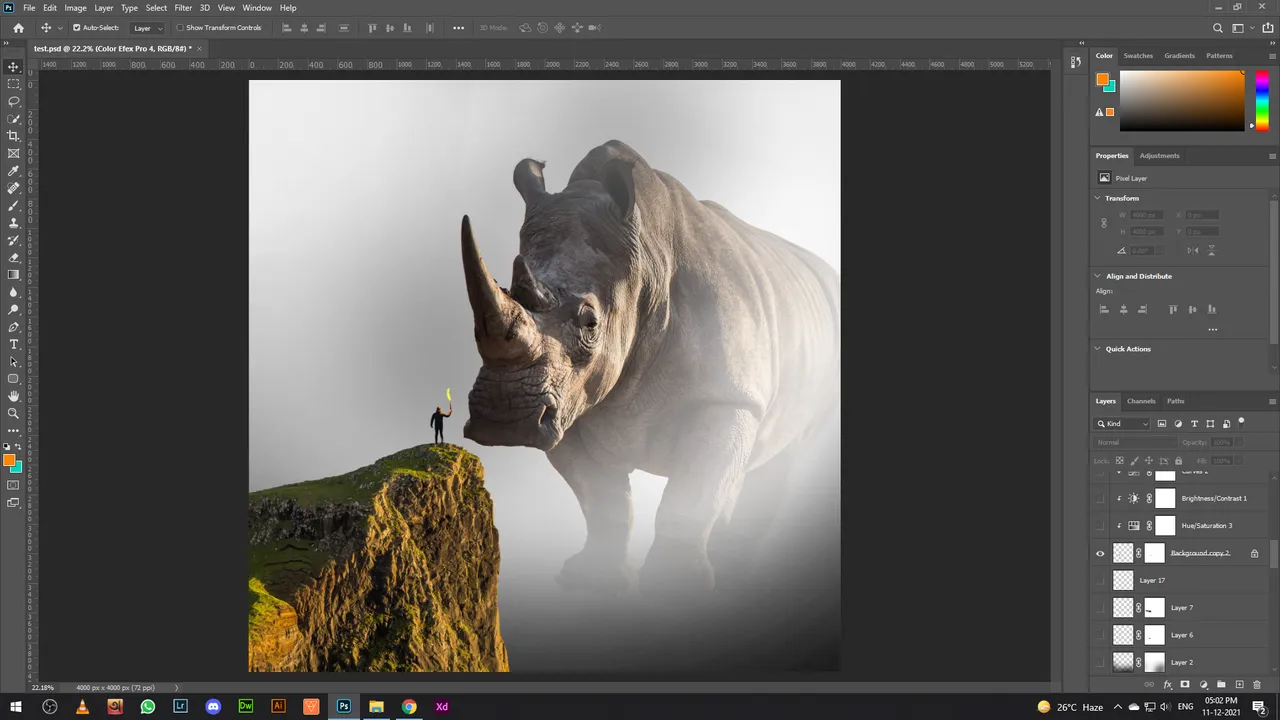Show Layer 6 visibility
Image resolution: width=1280 pixels, height=720 pixels.
click(x=1101, y=635)
